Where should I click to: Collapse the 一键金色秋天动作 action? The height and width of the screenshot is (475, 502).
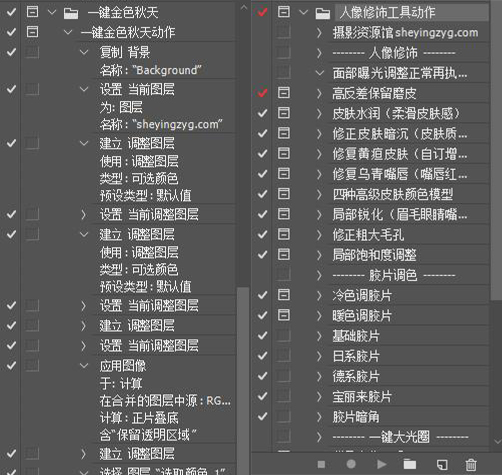[x=68, y=32]
